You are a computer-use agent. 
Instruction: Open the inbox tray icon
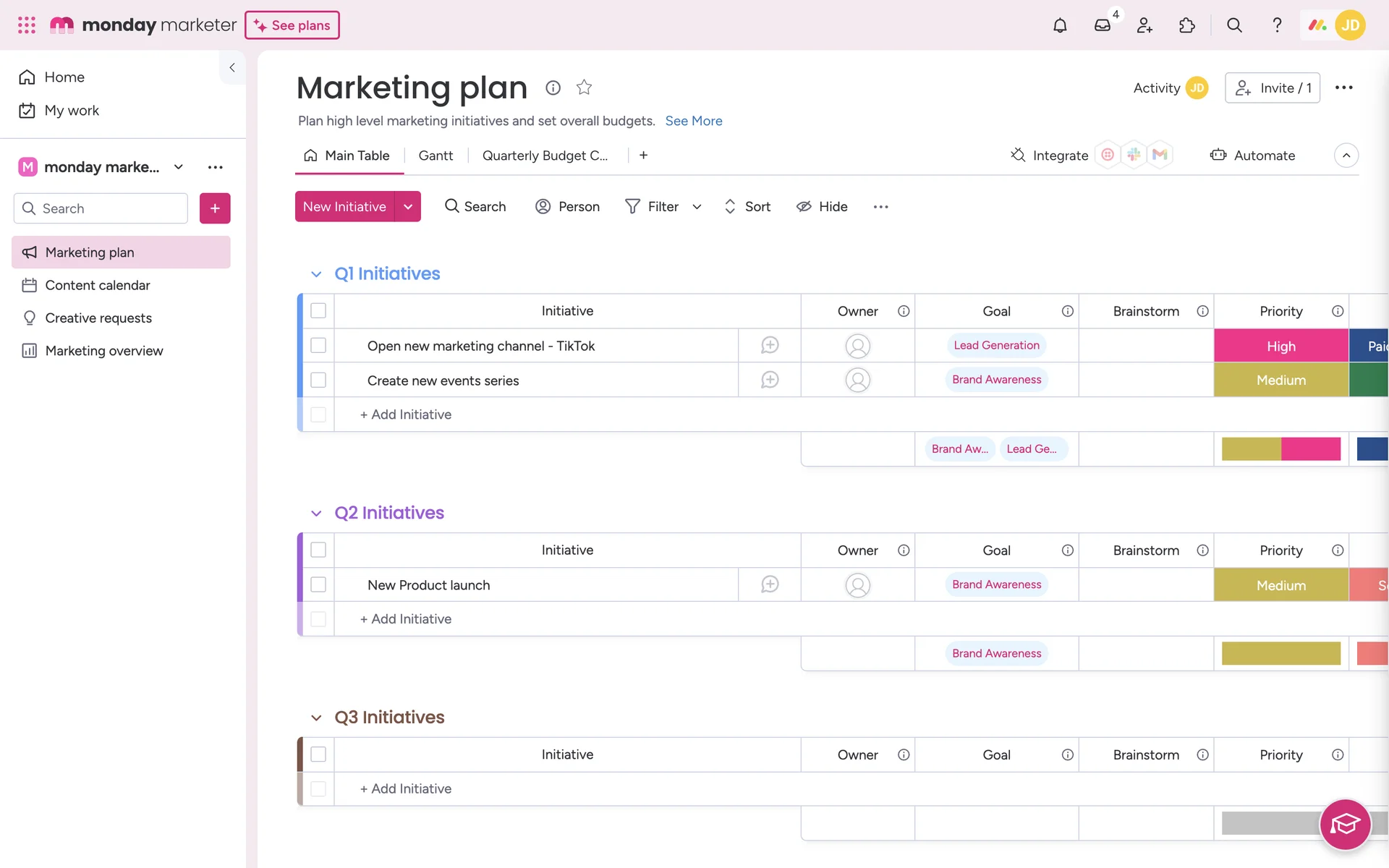tap(1102, 25)
